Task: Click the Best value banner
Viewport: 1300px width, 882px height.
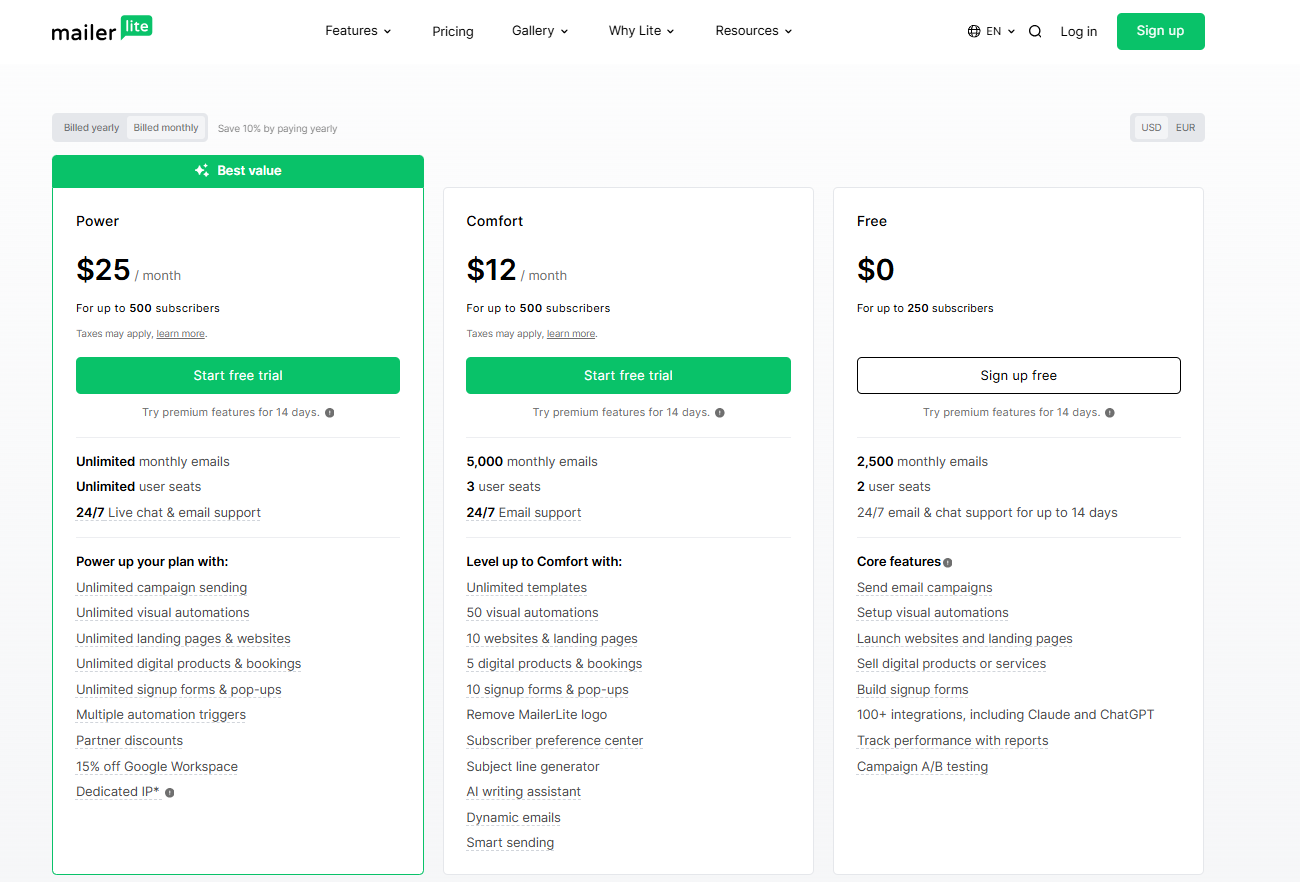Action: pyautogui.click(x=238, y=171)
